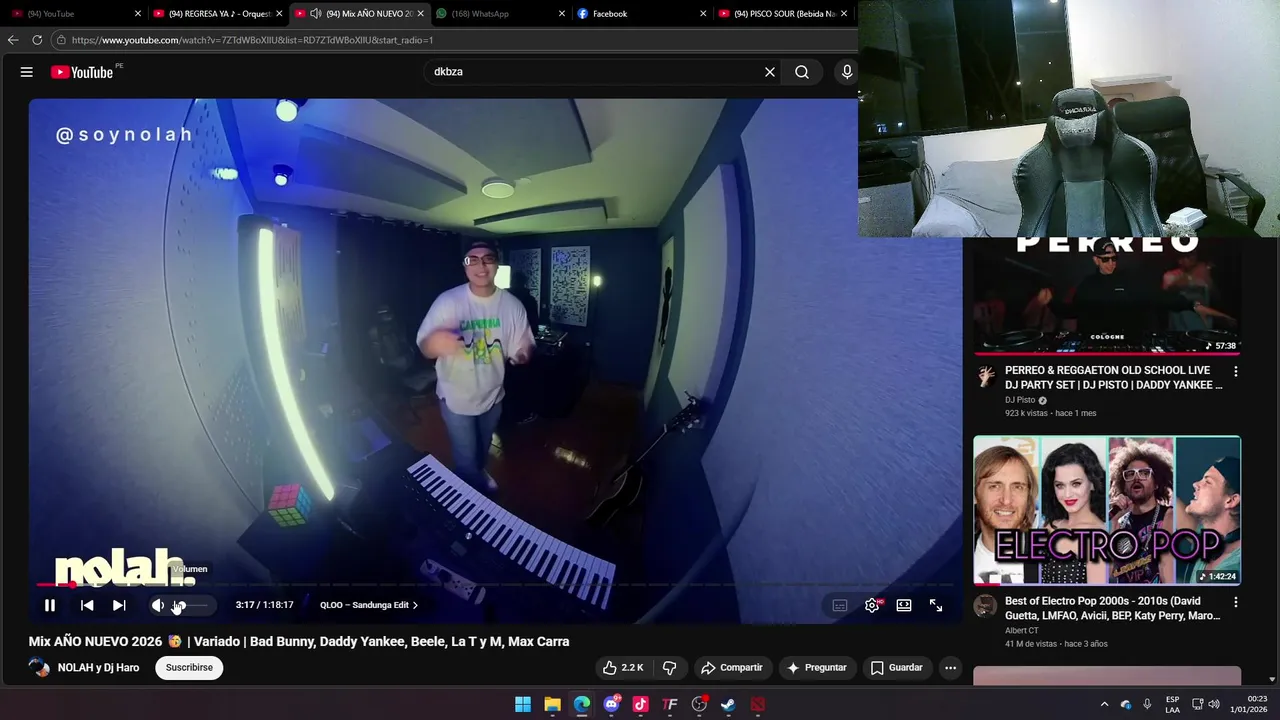
Task: Expand the 'QLOO – Sandunga Edit' chapter
Action: pos(369,605)
